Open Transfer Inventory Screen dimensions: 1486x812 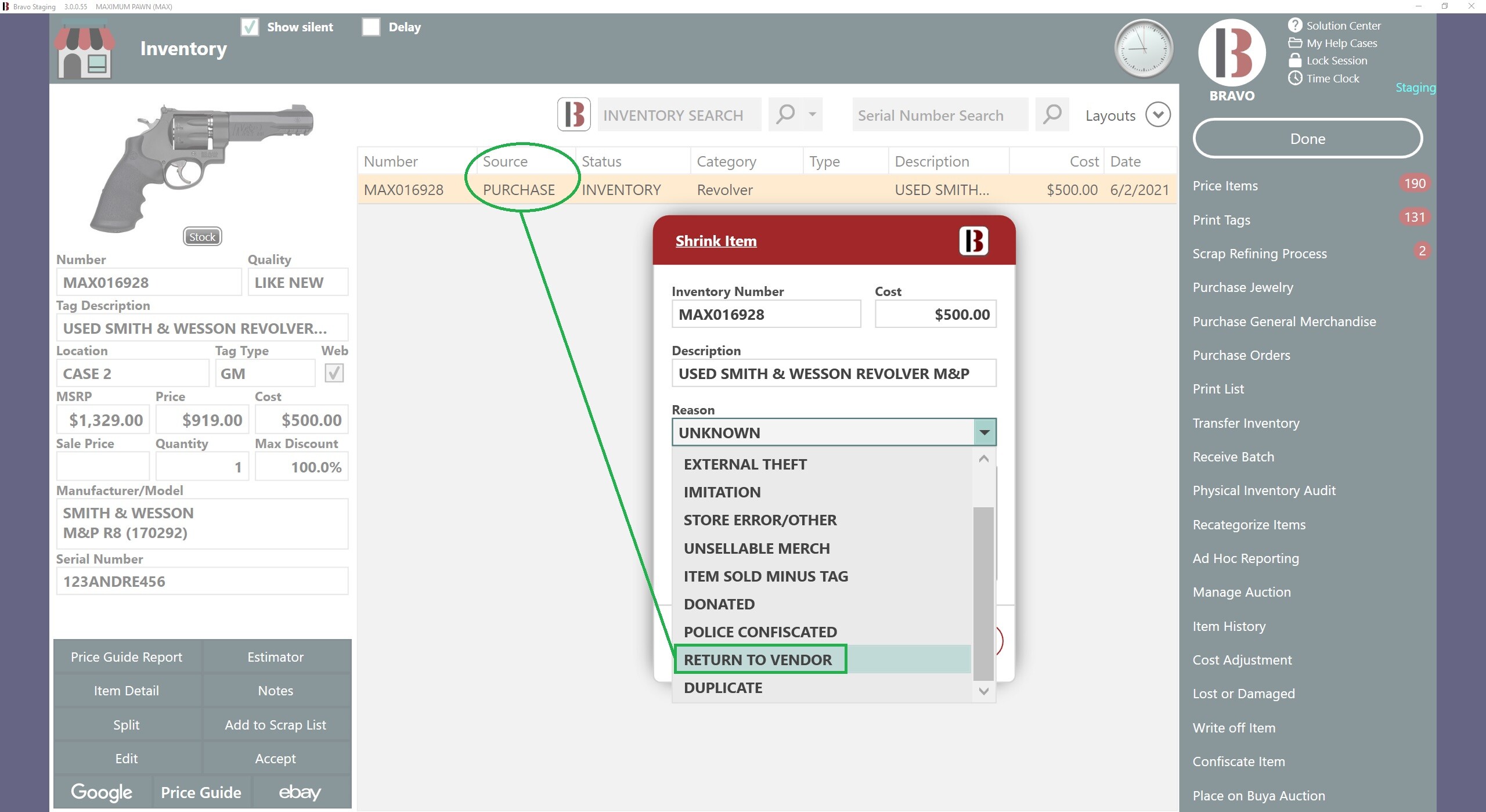(1246, 423)
